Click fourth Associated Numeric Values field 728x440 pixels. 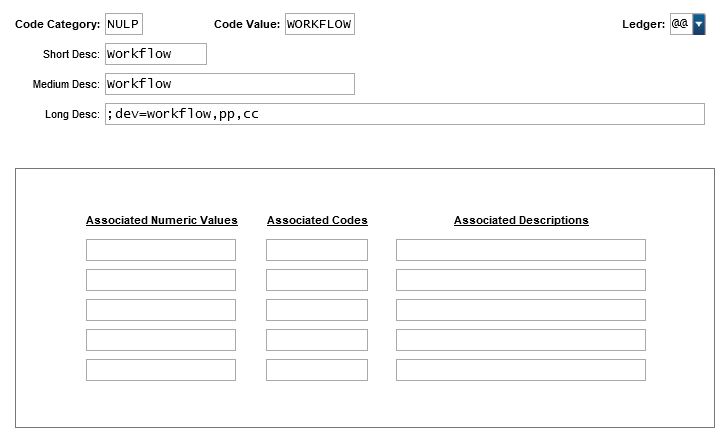[161, 340]
